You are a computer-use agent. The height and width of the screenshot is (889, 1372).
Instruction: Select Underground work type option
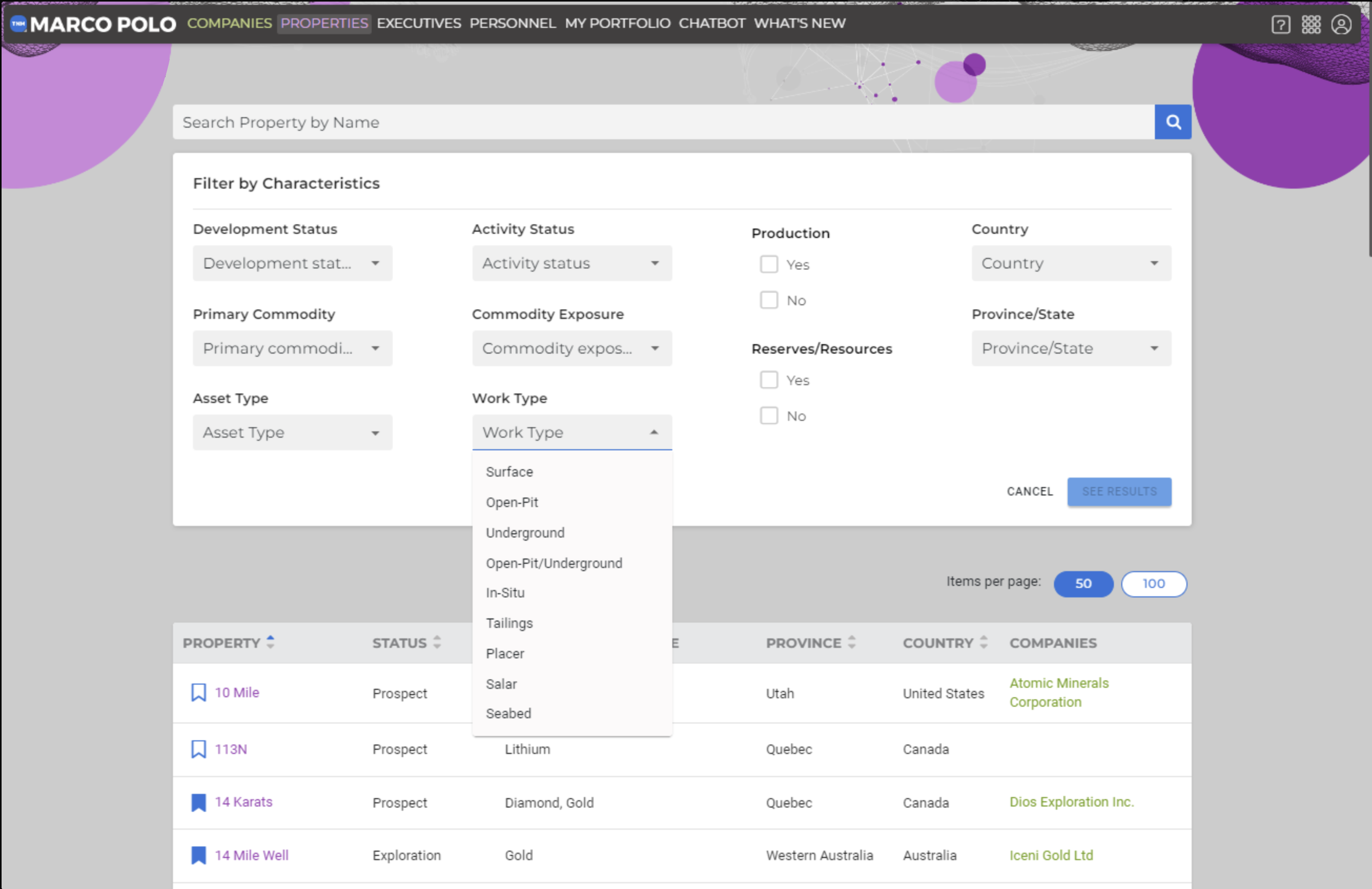pos(572,533)
